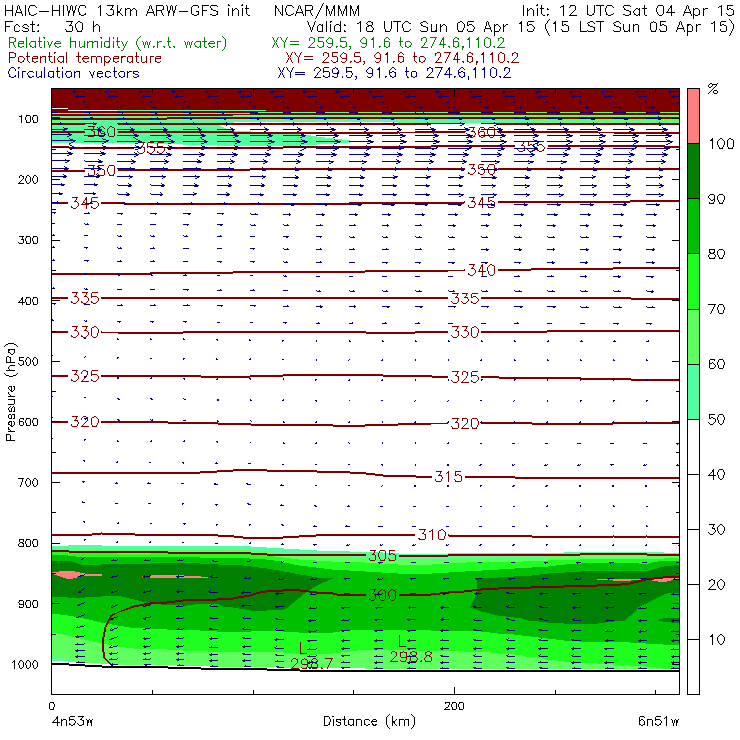Click the '400' pressure axis tick label
This screenshot has width=740, height=740.
click(28, 301)
